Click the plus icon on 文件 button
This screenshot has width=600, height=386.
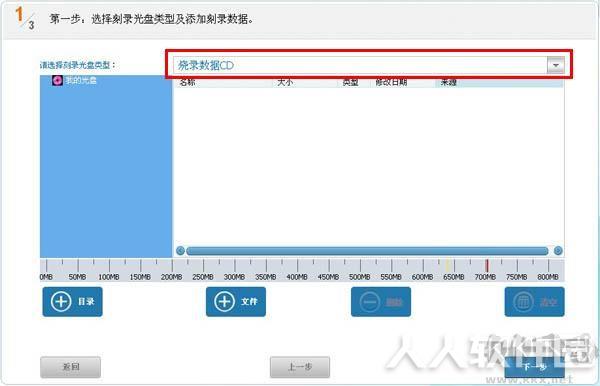224,301
